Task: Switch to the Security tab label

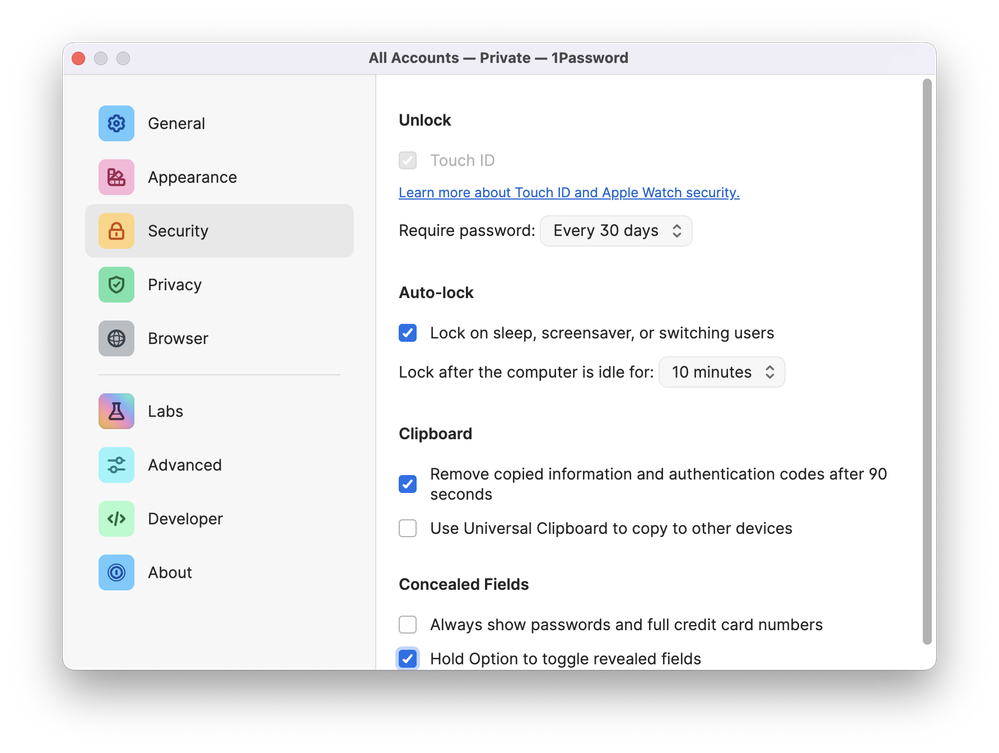Action: click(x=178, y=231)
